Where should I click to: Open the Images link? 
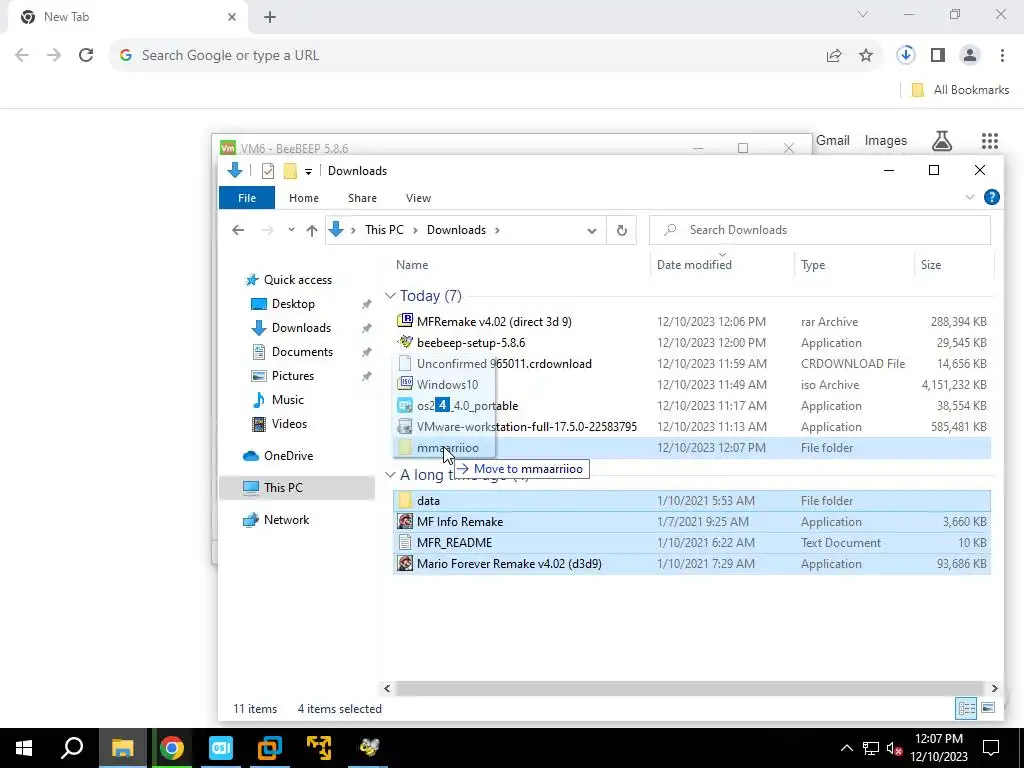(x=886, y=140)
